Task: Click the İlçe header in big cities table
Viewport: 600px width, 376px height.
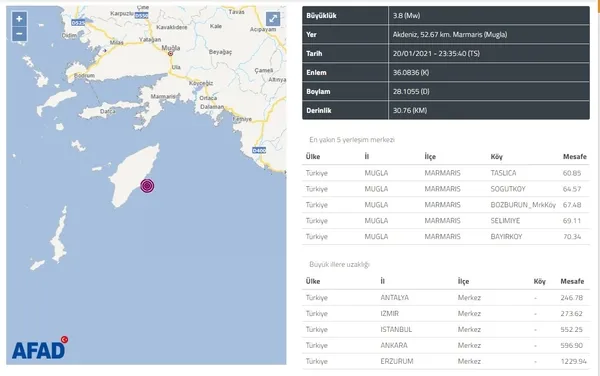Action: pyautogui.click(x=463, y=282)
